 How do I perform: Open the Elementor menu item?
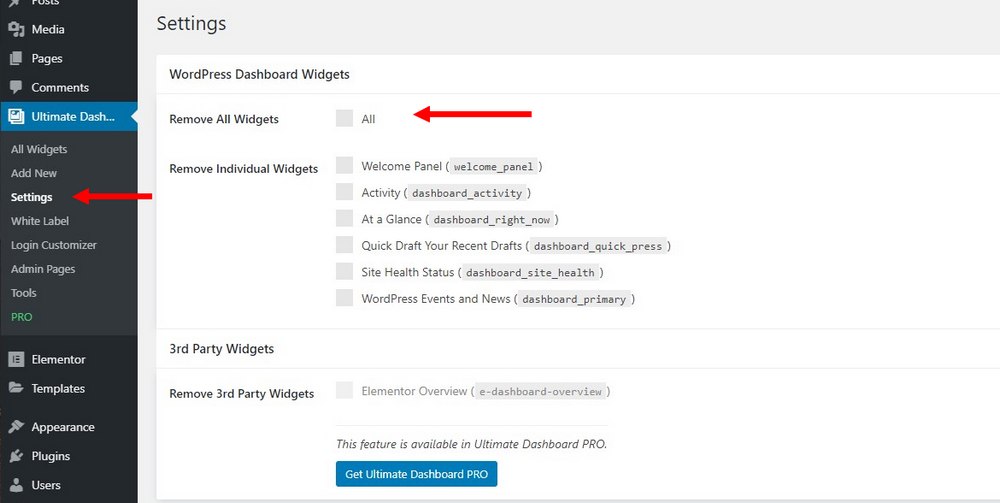click(69, 360)
